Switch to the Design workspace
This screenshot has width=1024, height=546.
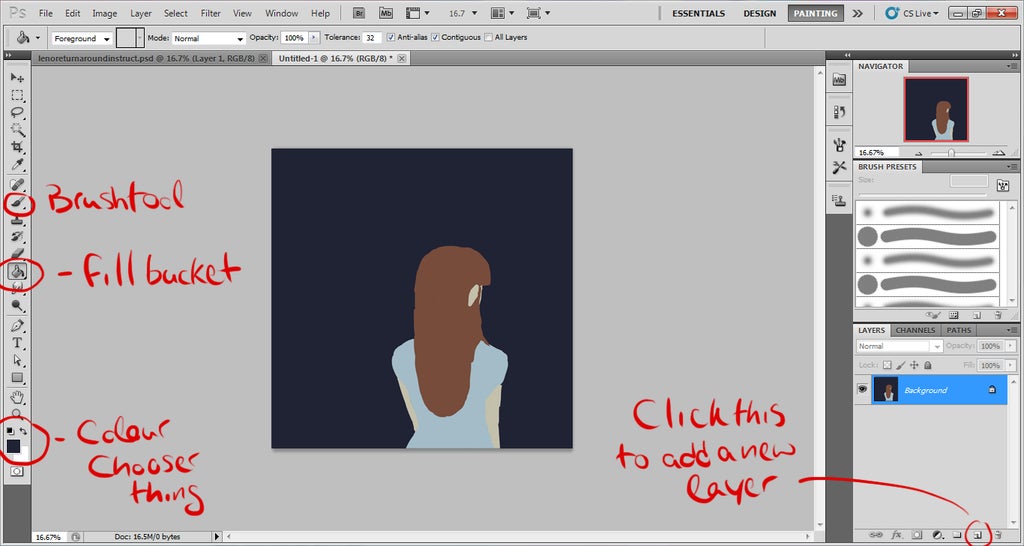click(759, 14)
